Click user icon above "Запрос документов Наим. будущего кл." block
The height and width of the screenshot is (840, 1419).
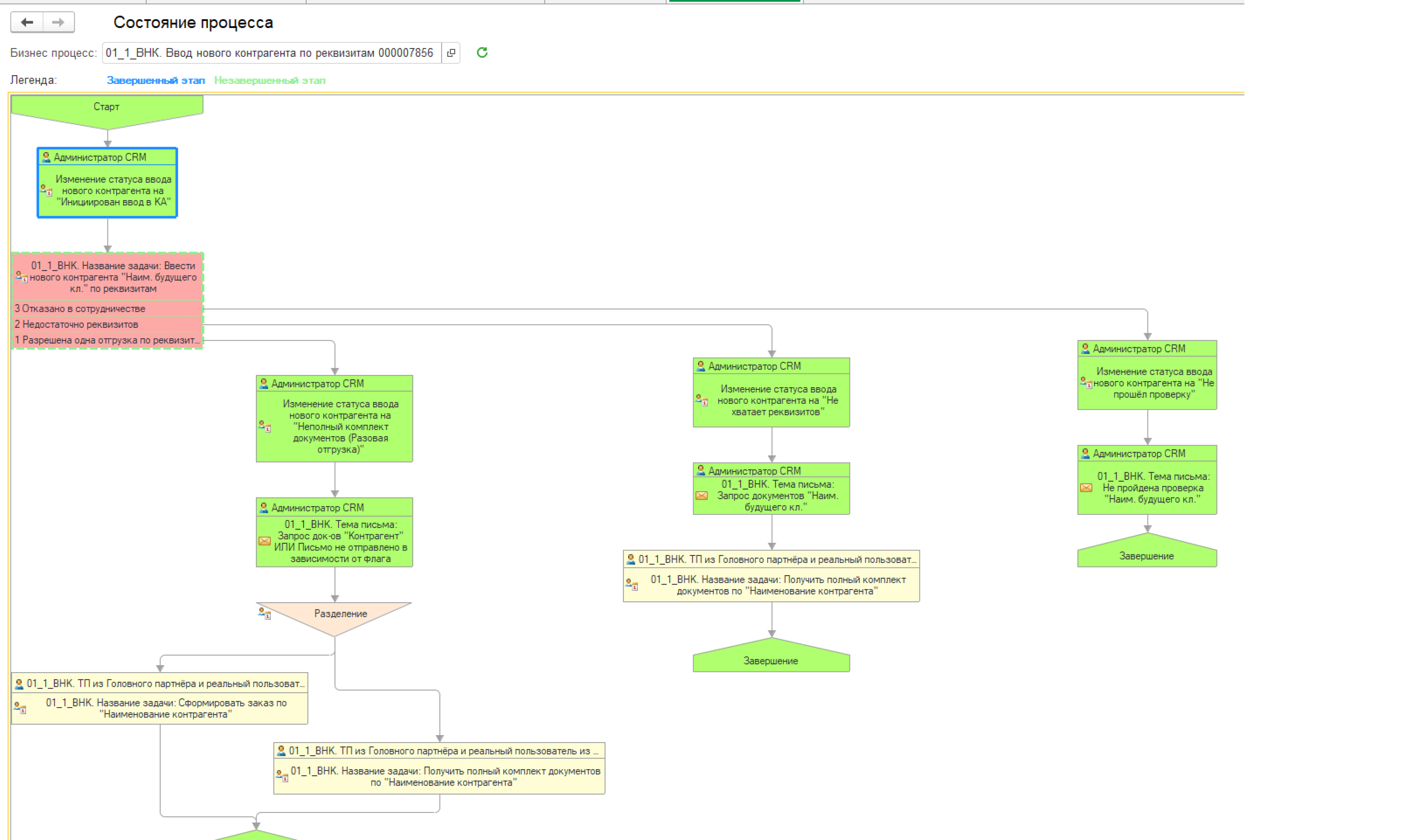[x=701, y=470]
